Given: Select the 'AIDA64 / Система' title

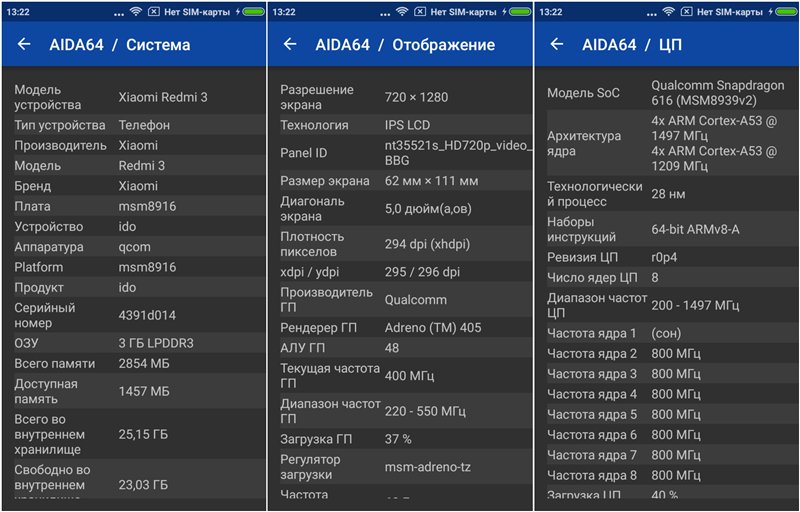Looking at the screenshot, I should click(120, 45).
